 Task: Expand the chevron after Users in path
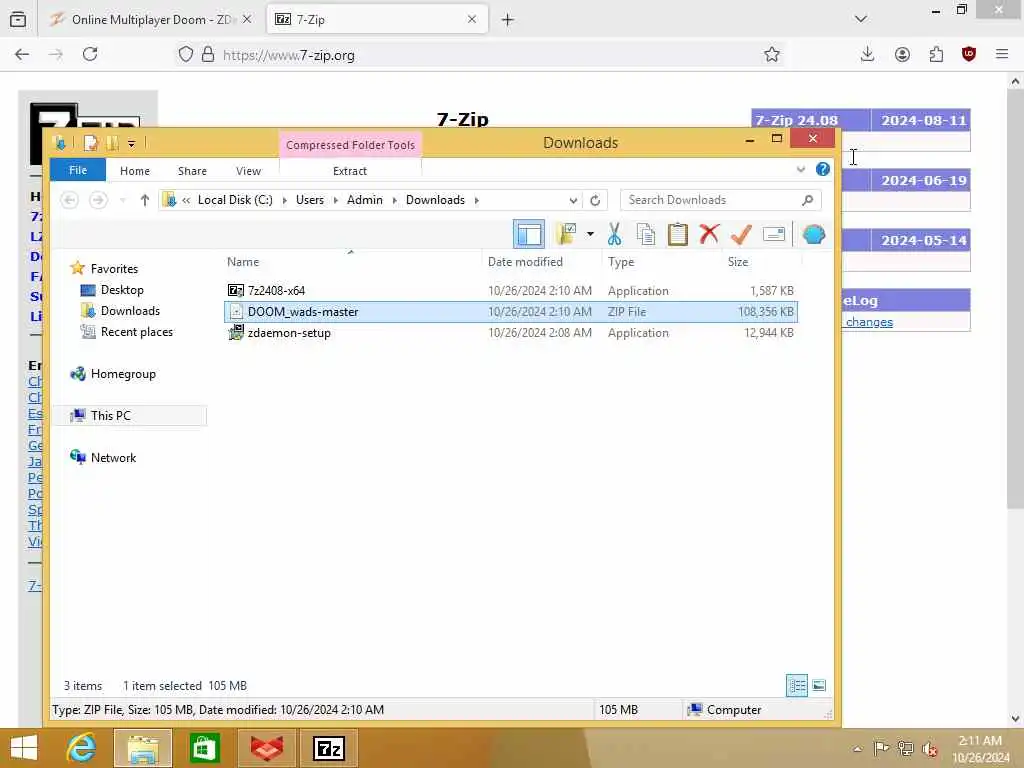336,200
